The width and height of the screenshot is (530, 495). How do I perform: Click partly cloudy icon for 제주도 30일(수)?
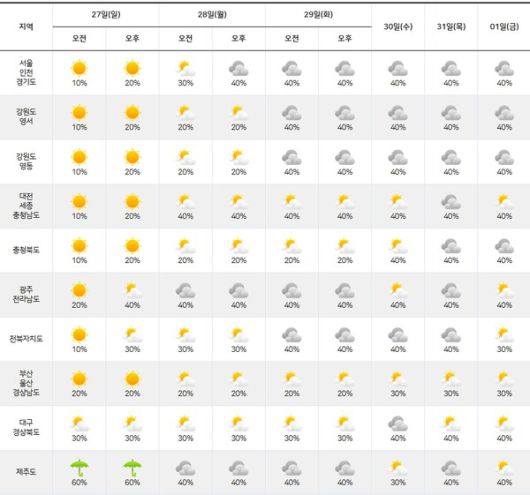[x=398, y=468]
